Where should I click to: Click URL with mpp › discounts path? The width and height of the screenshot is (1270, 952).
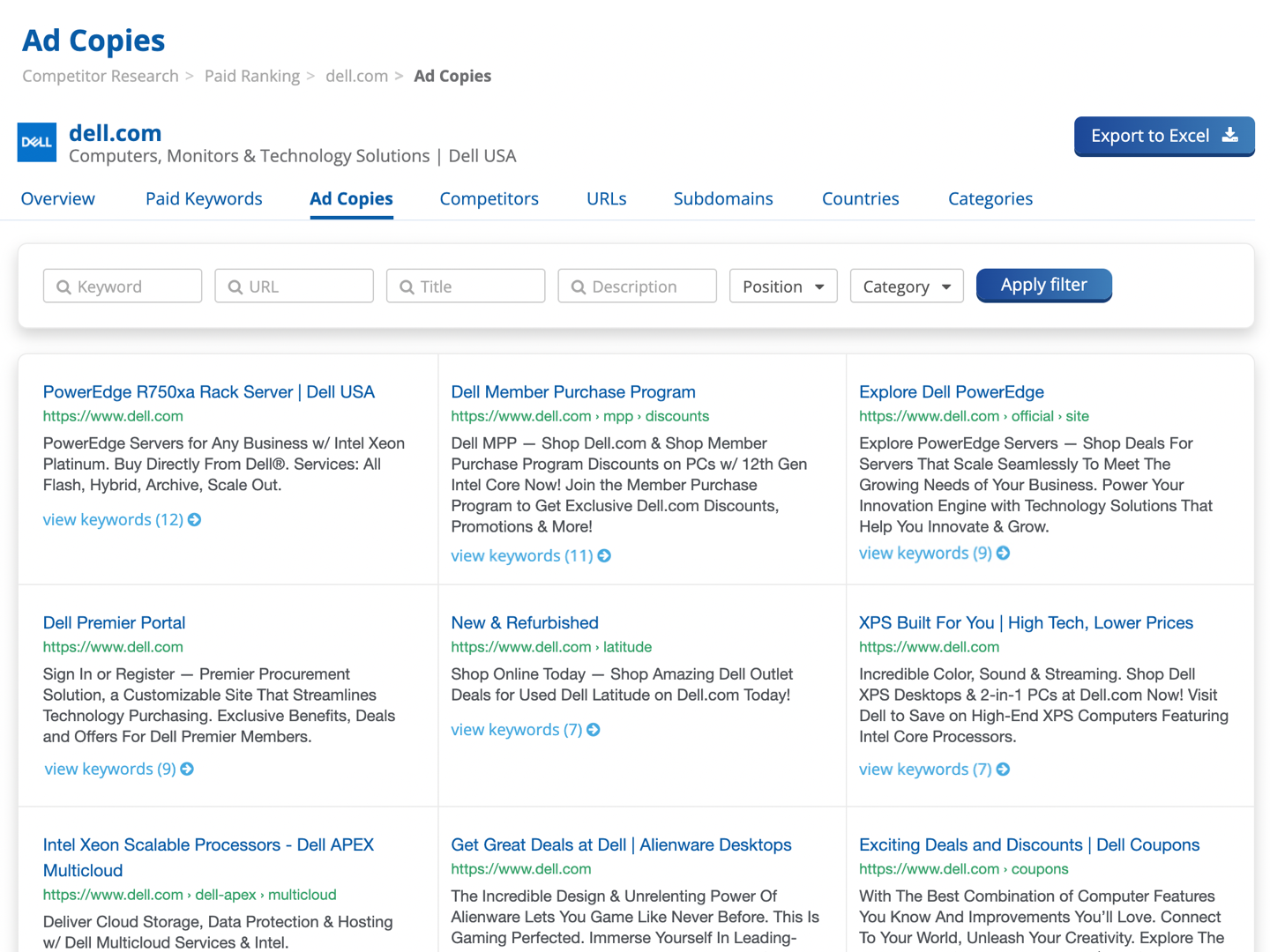pyautogui.click(x=580, y=416)
